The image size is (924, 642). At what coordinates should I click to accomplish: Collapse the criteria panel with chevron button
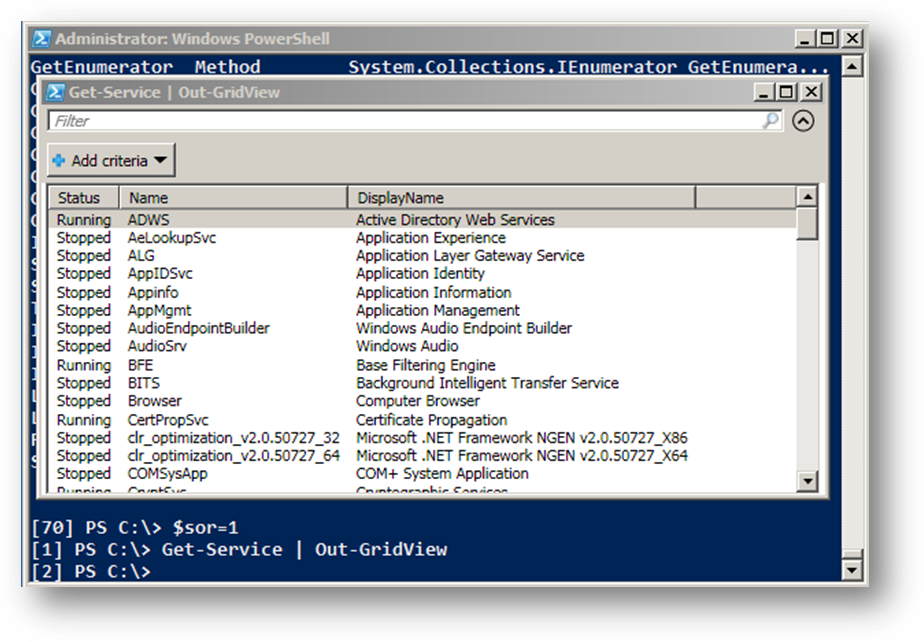click(802, 121)
